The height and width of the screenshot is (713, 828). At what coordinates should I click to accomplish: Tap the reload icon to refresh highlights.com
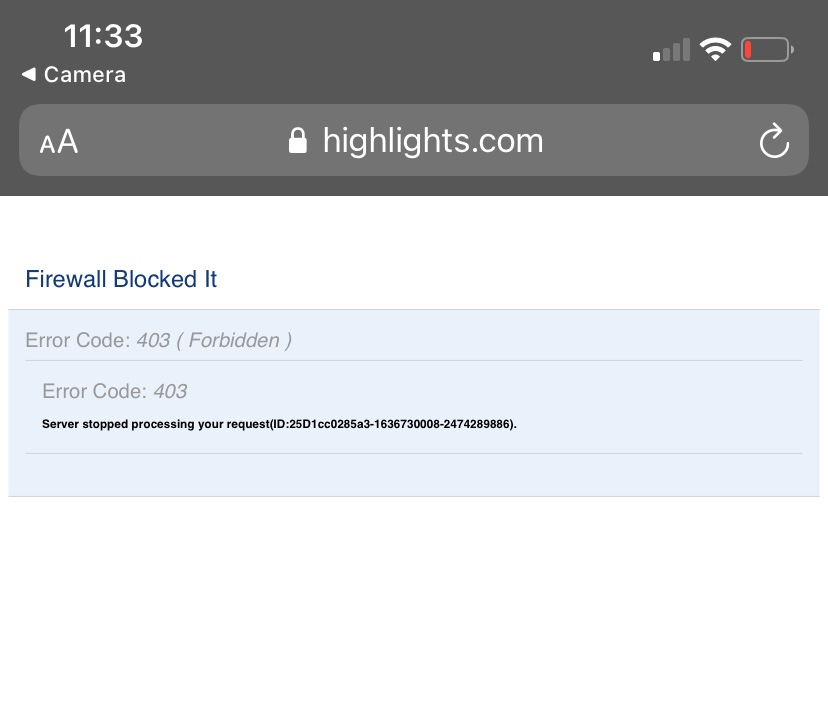pyautogui.click(x=774, y=141)
